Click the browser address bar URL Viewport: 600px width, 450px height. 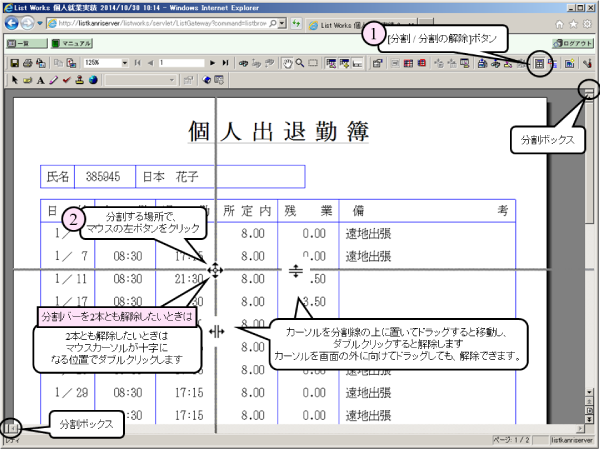click(x=163, y=24)
